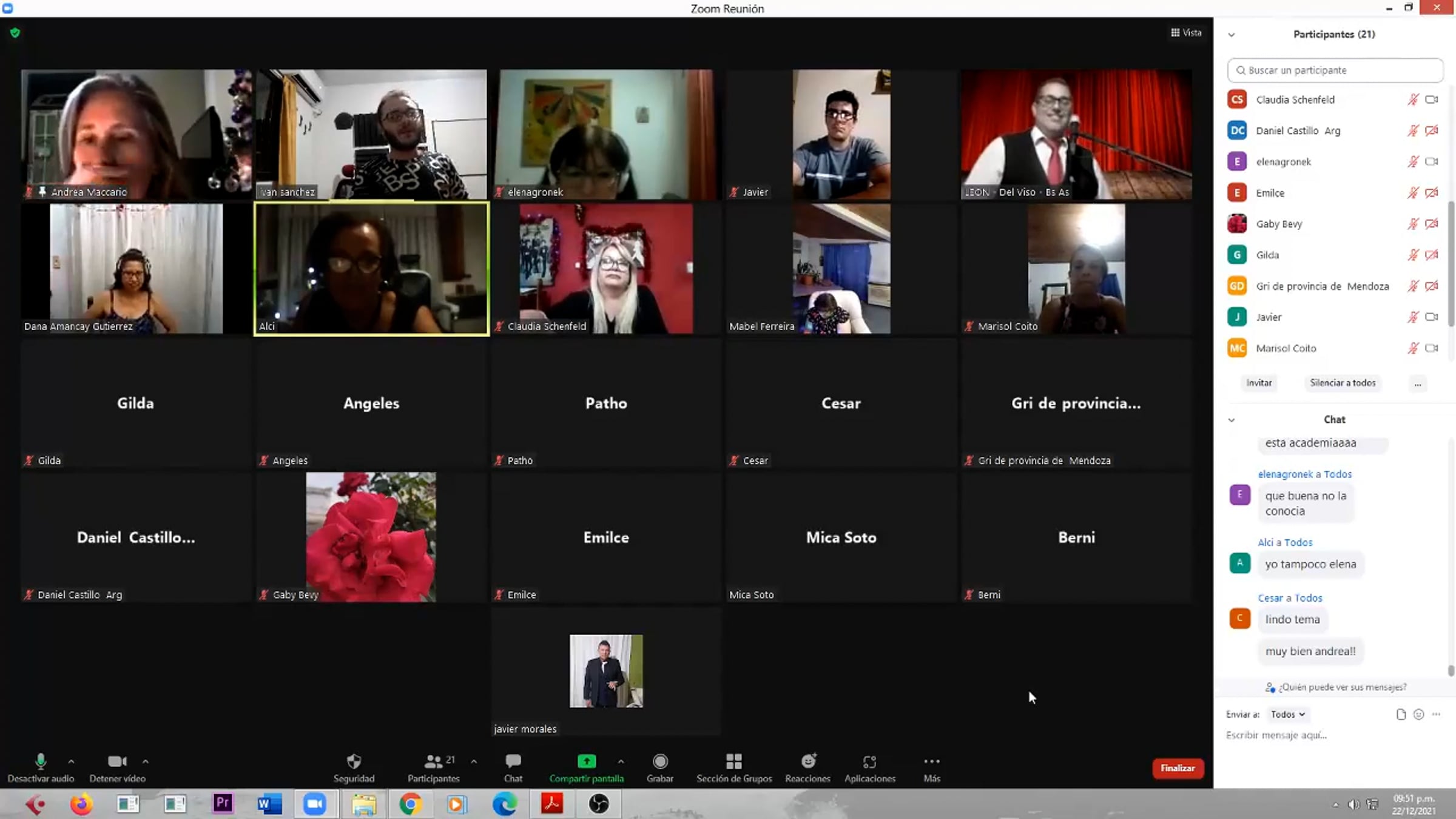Click the red Finalizar button

pyautogui.click(x=1178, y=768)
